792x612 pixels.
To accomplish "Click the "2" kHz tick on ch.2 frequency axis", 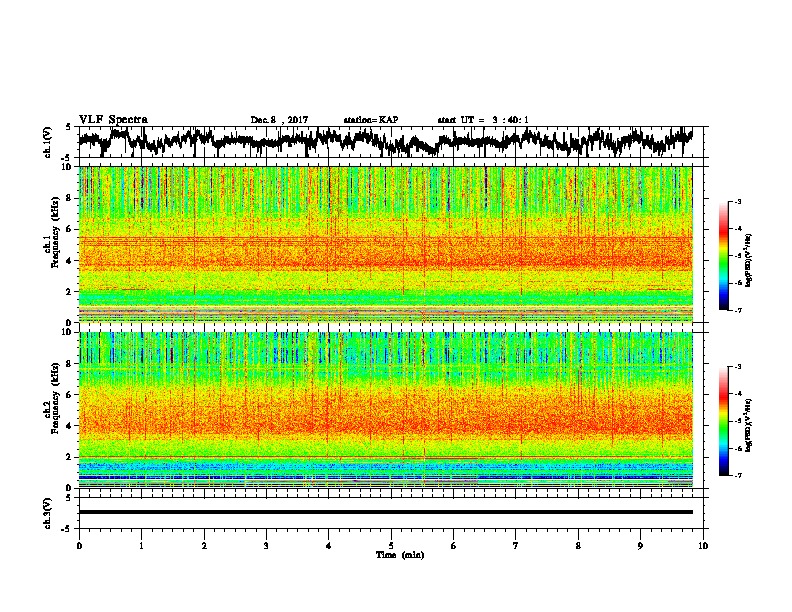I will [71, 457].
